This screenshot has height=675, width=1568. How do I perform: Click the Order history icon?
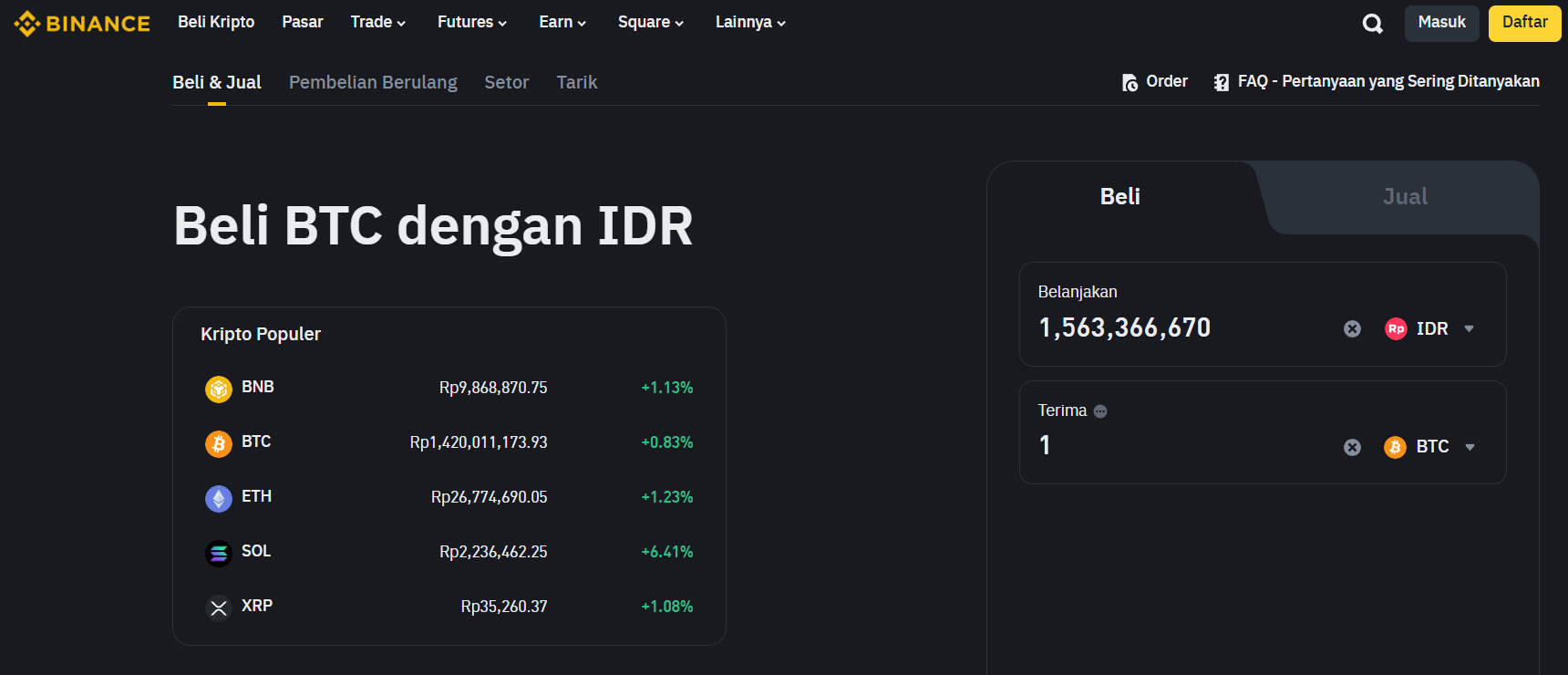[1130, 83]
